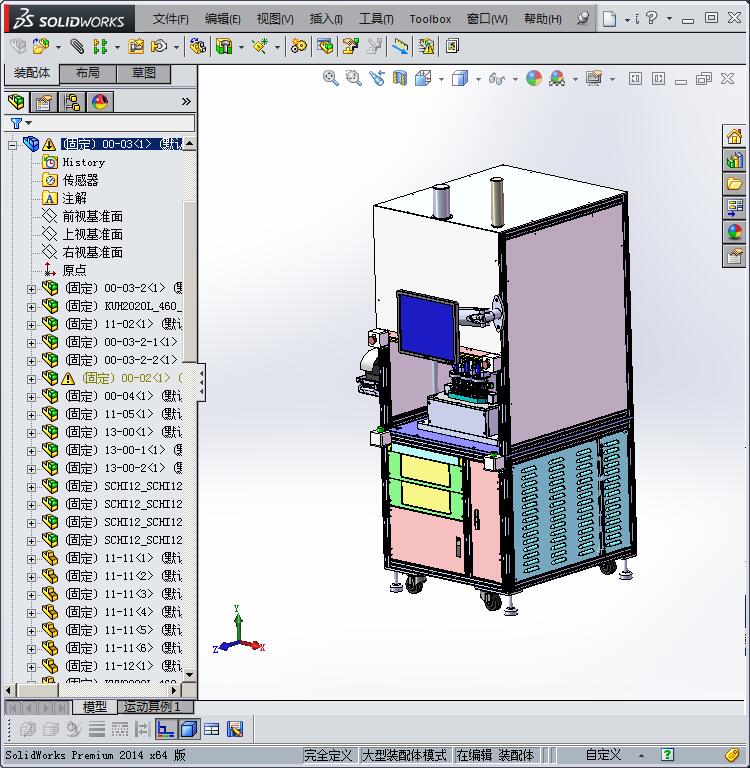Screen dimensions: 750x768
Task: Open the Display Style dropdown arrow
Action: [x=478, y=79]
